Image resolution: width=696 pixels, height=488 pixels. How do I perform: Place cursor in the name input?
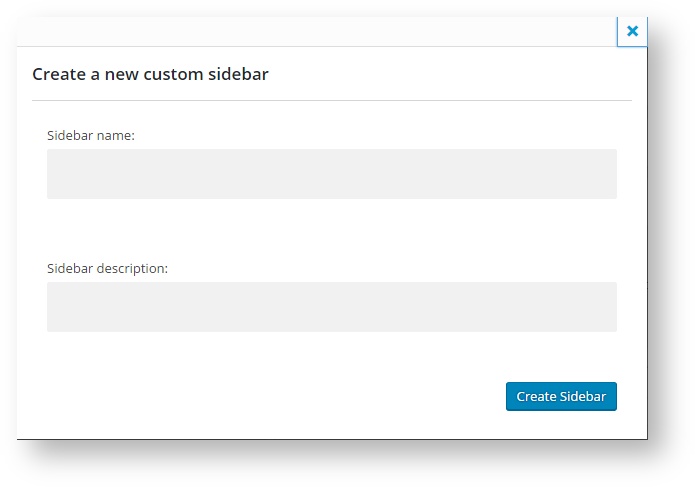[x=331, y=174]
